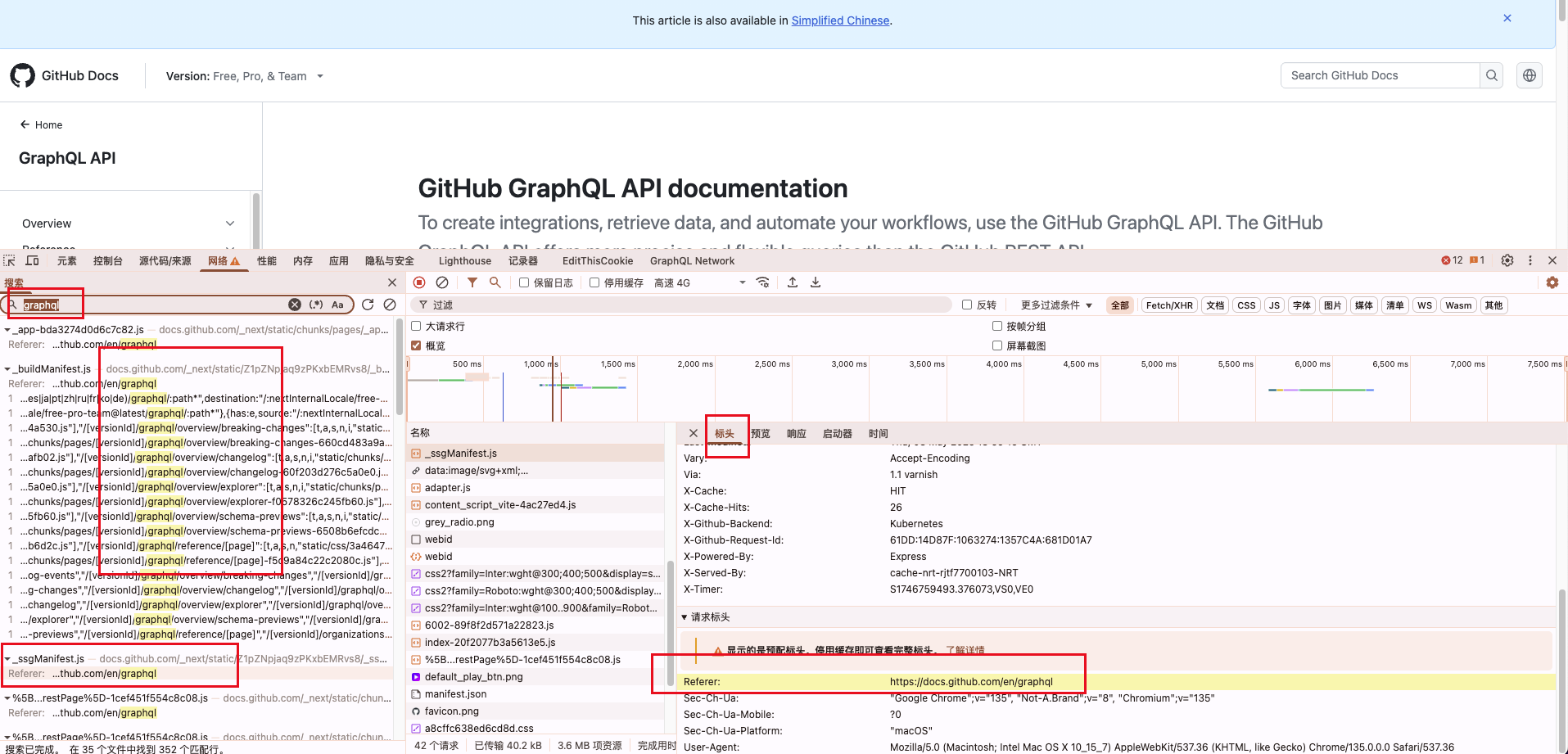Select the adapter.js request row
Screen dimensions: 1568x754
[x=535, y=487]
